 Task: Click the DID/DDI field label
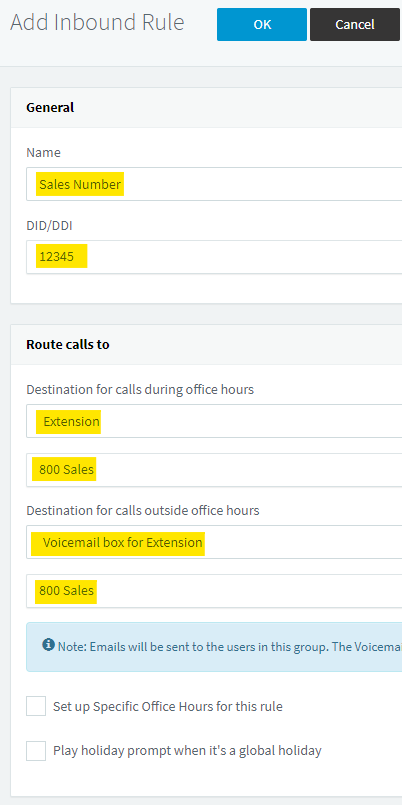(49, 225)
